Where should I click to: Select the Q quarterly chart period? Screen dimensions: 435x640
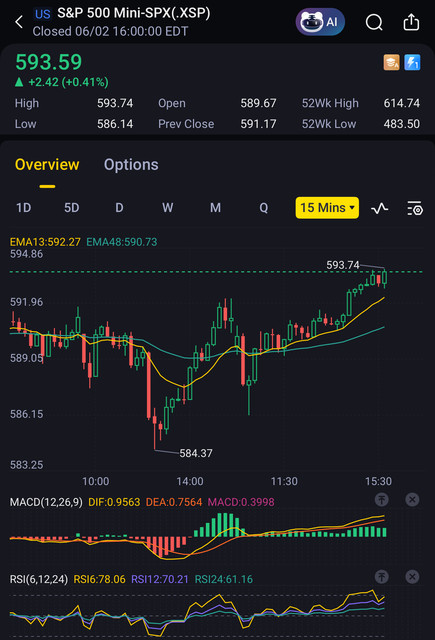coord(264,208)
